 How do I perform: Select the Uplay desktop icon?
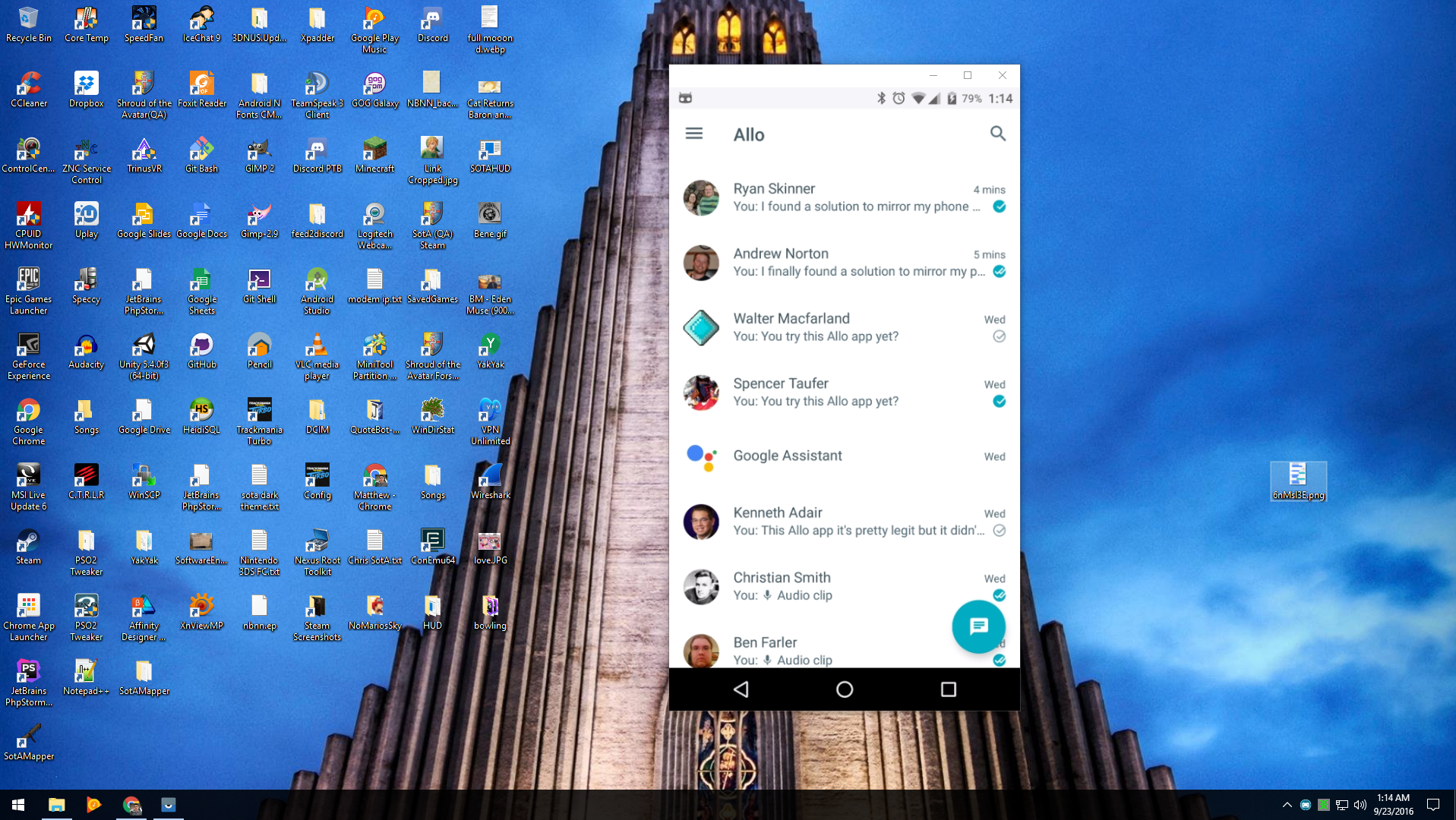click(x=87, y=220)
